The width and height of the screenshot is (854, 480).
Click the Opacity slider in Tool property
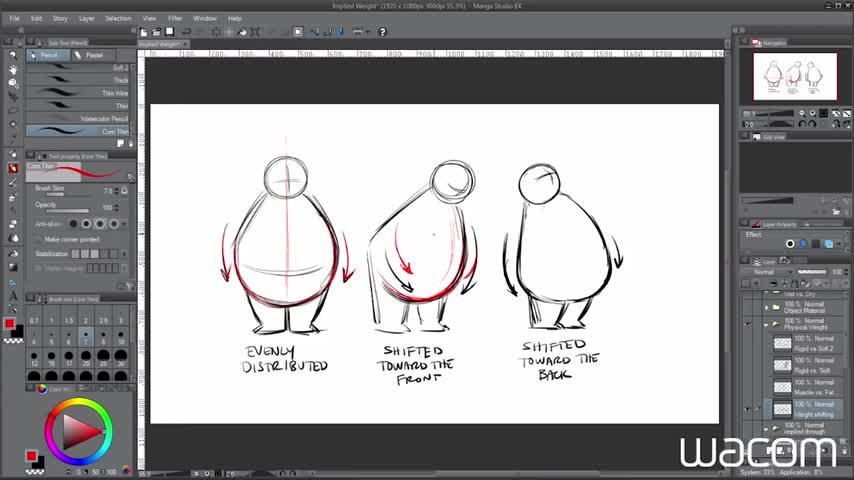click(68, 211)
